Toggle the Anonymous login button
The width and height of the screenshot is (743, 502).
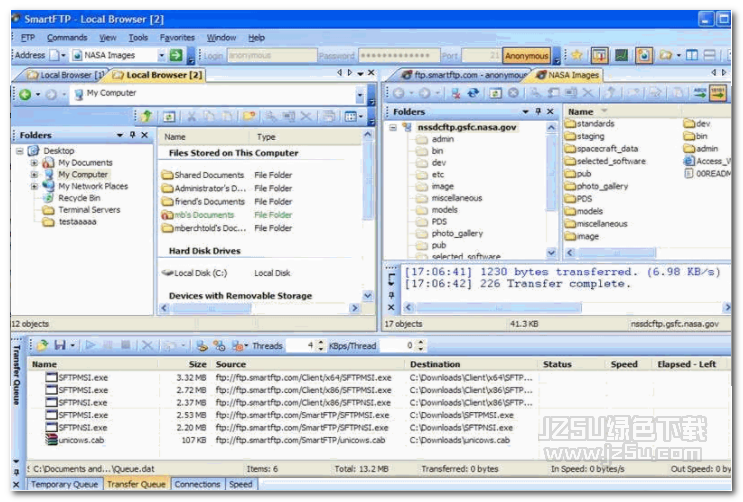(526, 56)
